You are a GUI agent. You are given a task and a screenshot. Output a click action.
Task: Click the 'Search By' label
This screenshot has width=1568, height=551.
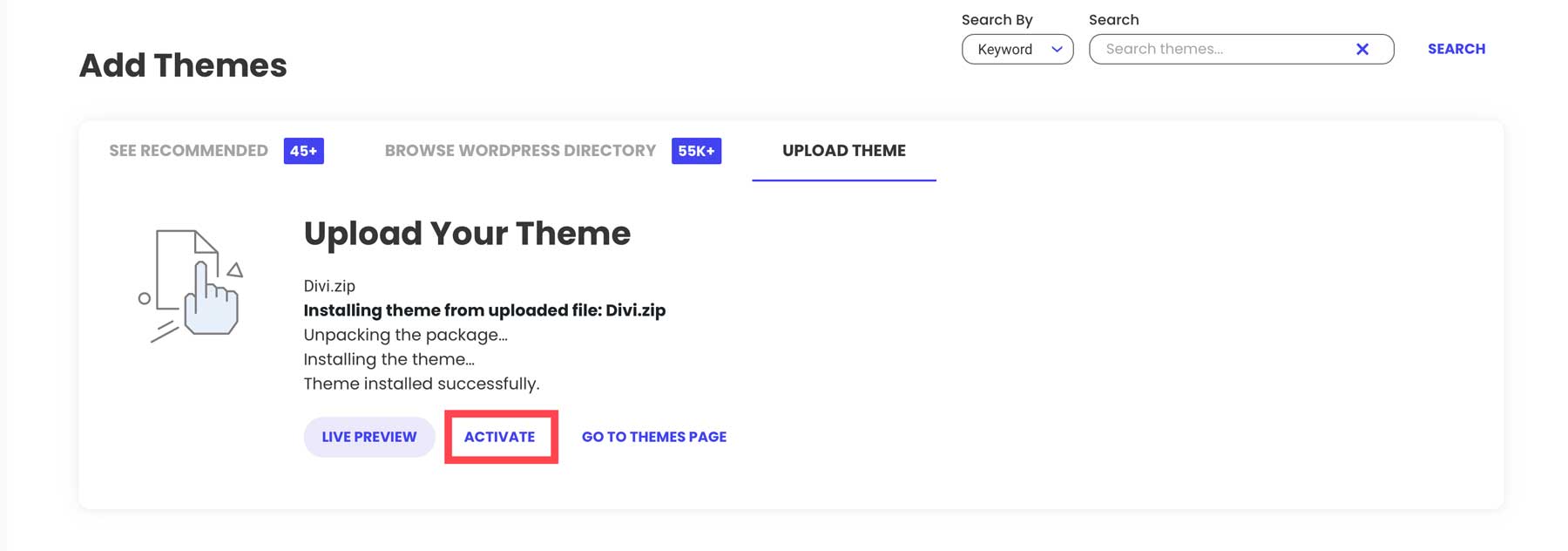pyautogui.click(x=997, y=20)
